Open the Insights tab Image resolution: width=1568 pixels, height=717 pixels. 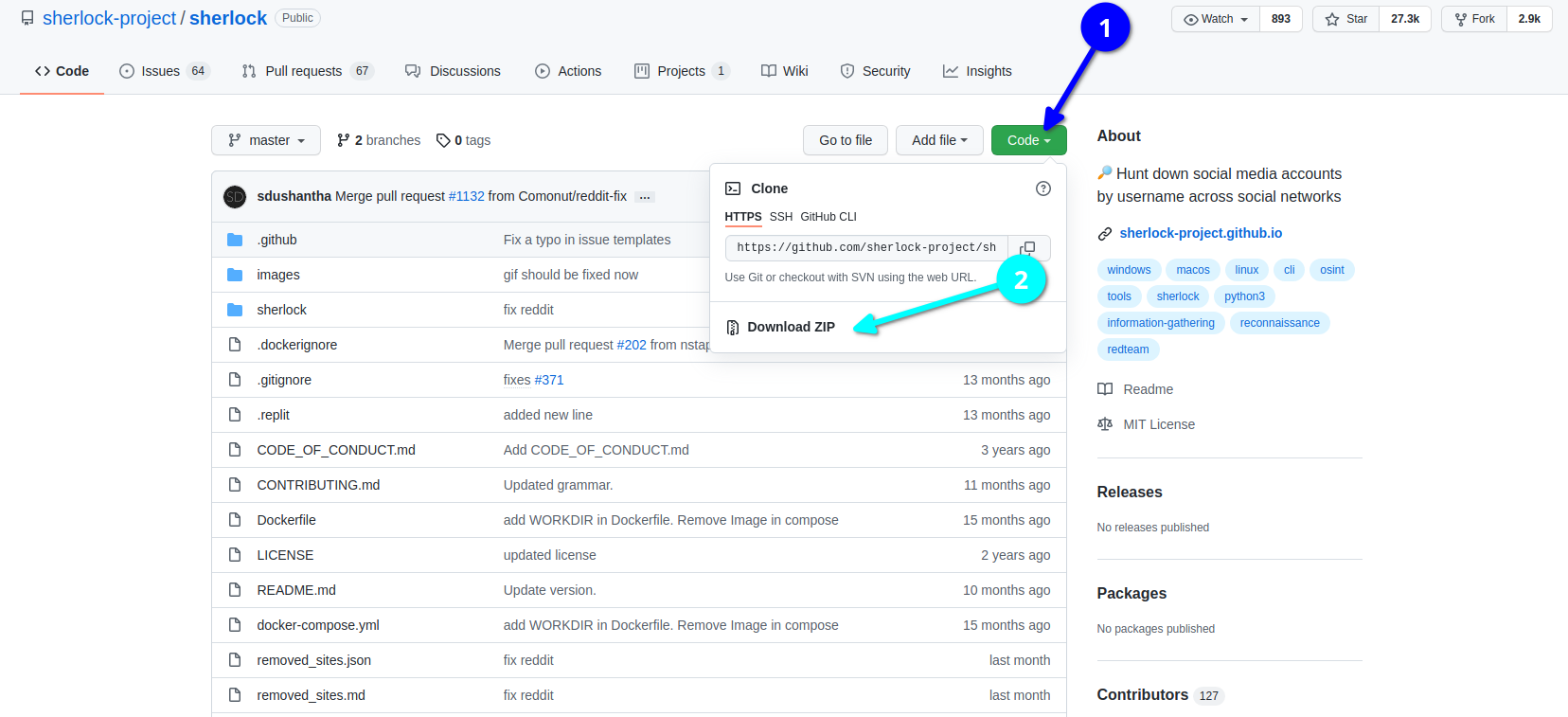(x=977, y=71)
